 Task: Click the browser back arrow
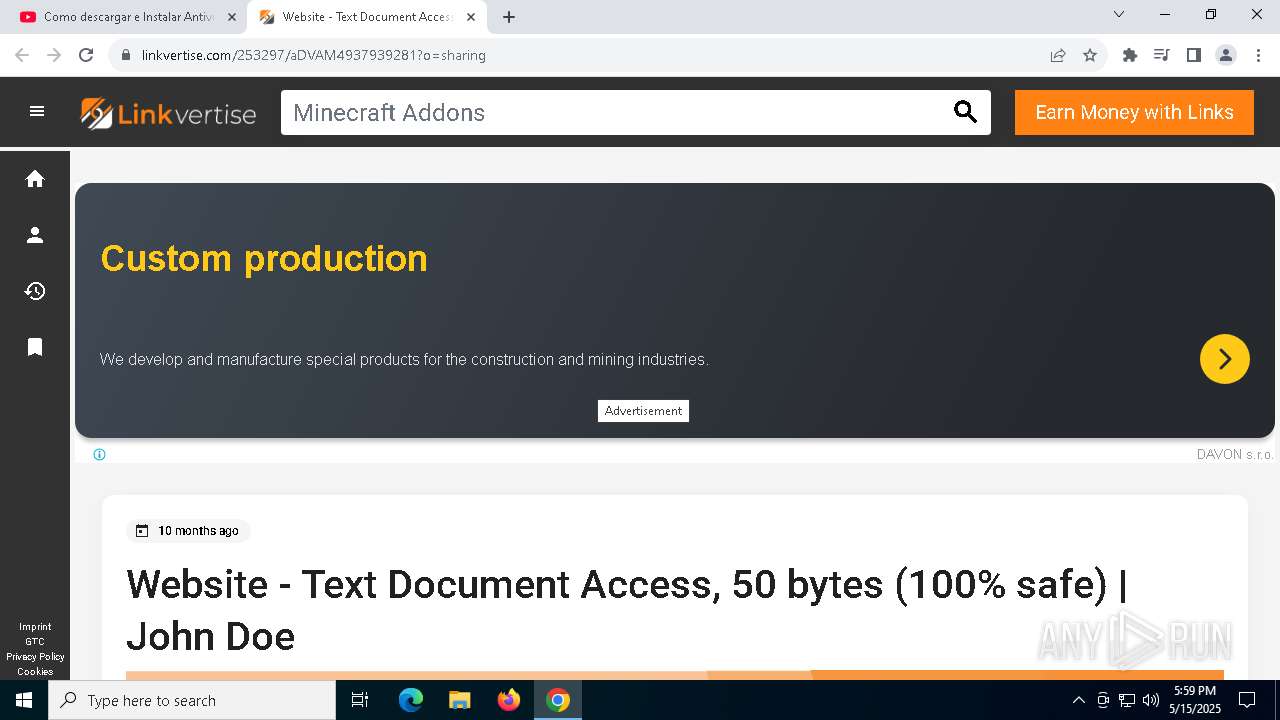point(22,55)
